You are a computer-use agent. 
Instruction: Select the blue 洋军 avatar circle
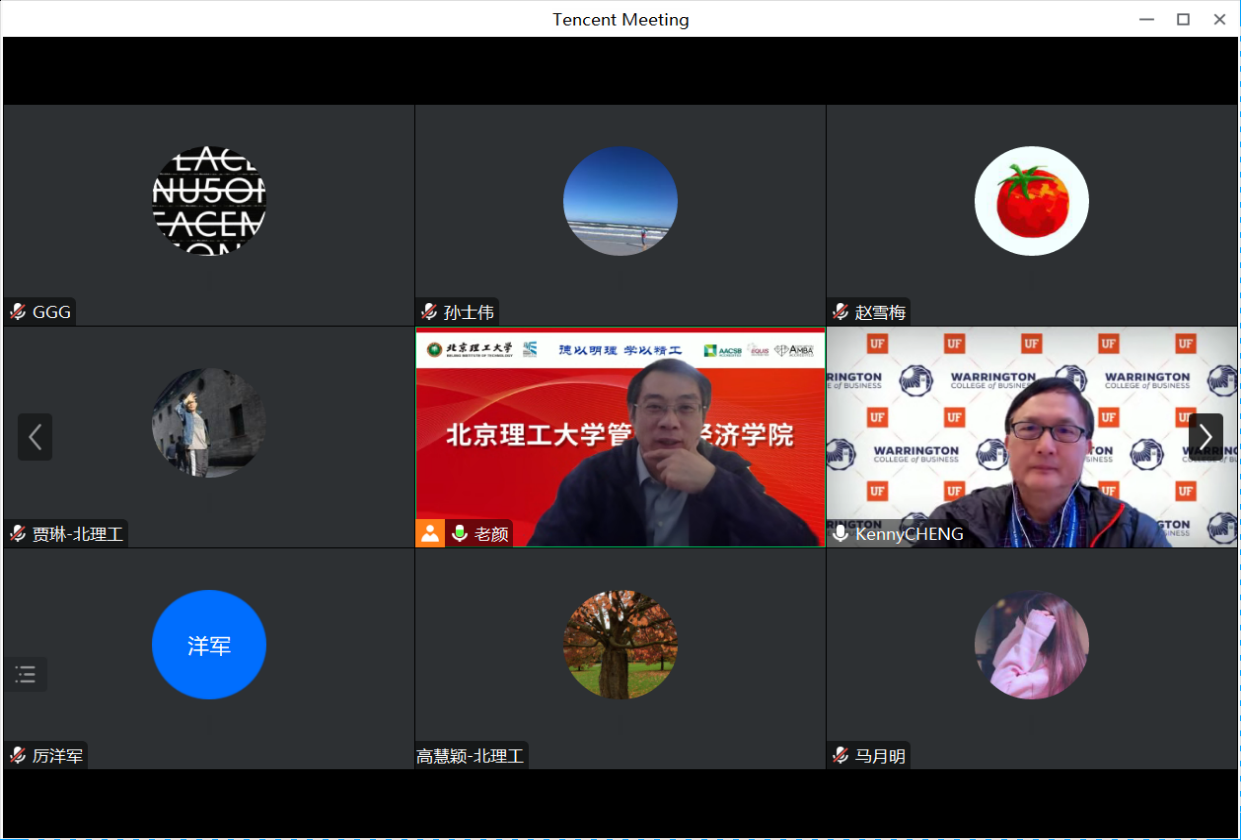209,645
